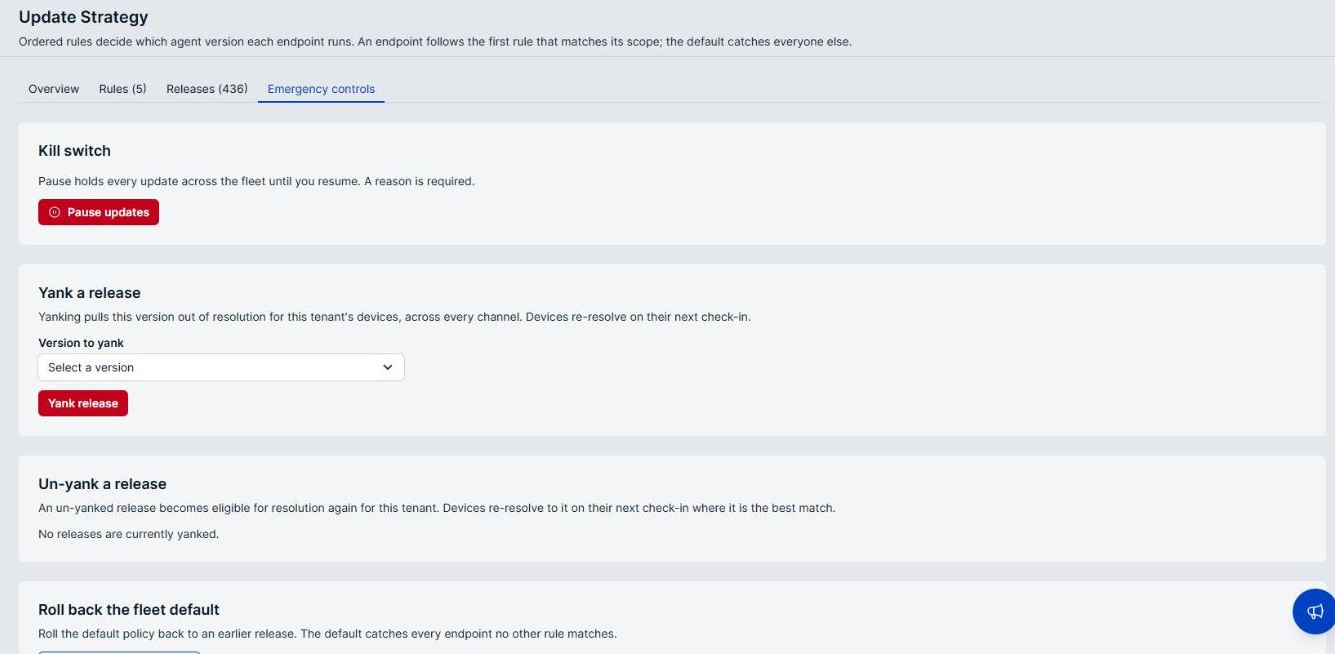The image size is (1335, 654).
Task: Click the pause icon inside Pause updates
Action: 55,212
